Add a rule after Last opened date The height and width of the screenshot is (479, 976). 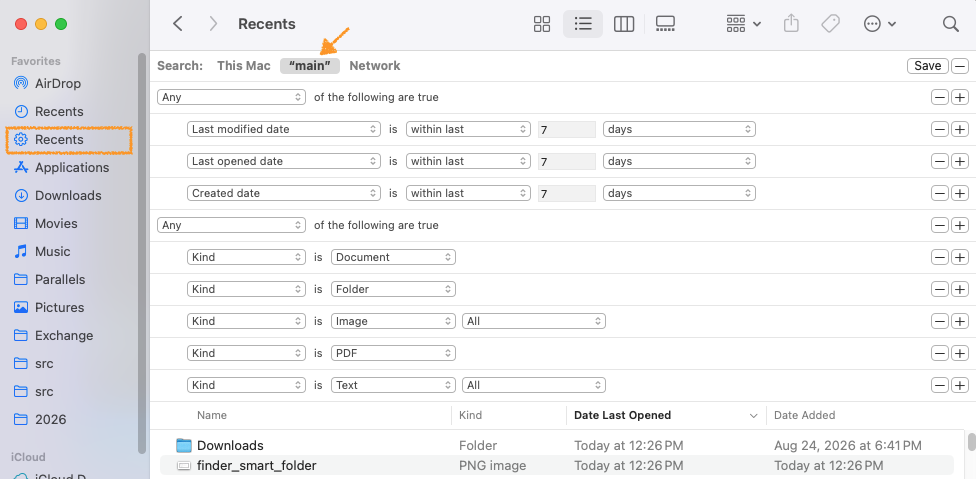click(x=960, y=161)
